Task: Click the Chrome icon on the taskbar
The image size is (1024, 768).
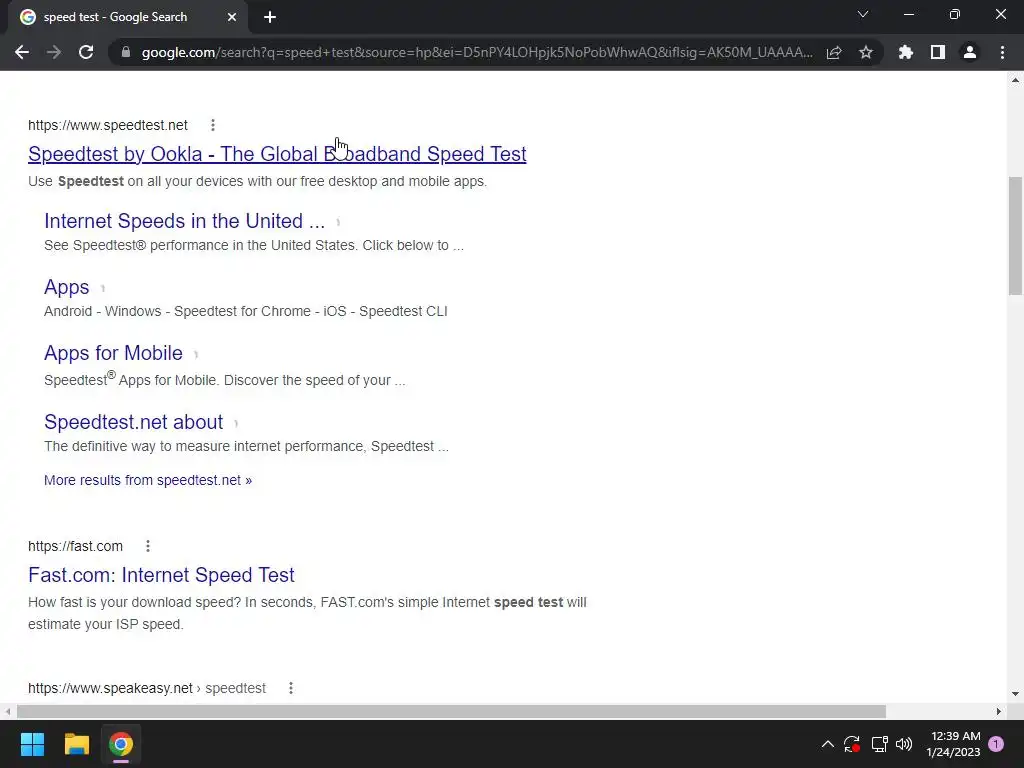Action: [121, 744]
